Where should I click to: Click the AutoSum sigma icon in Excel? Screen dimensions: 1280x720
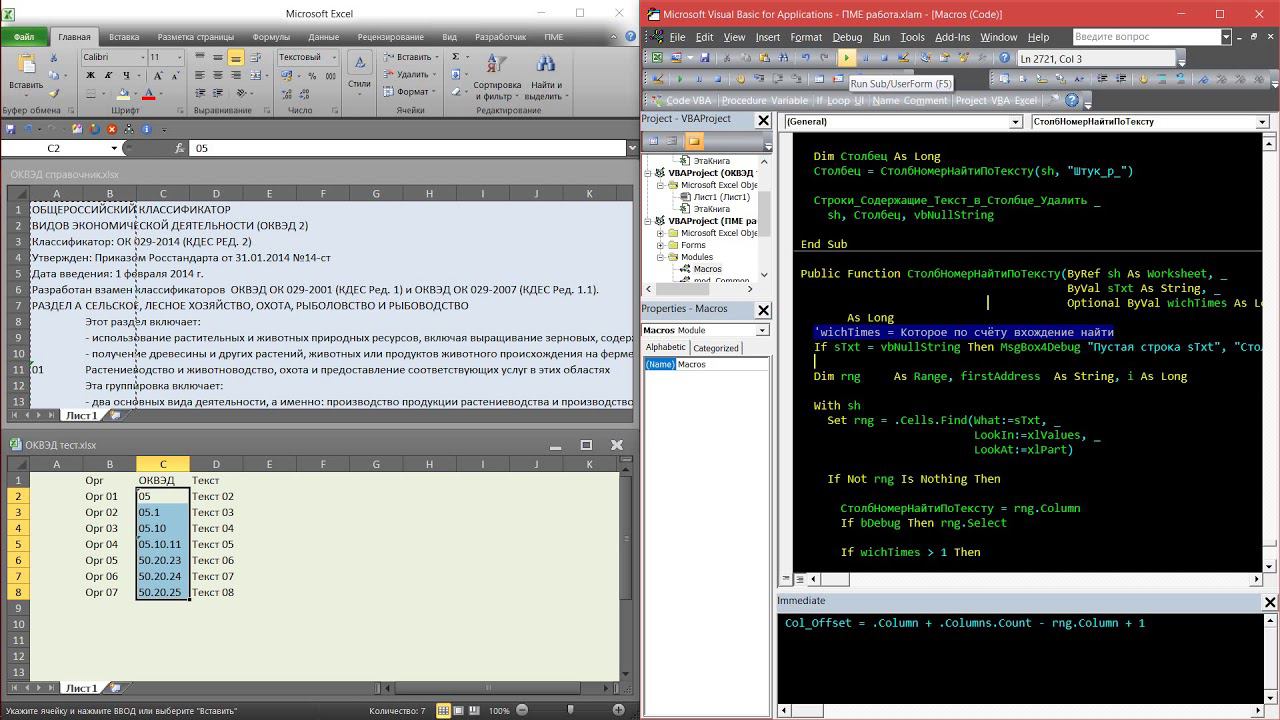(x=456, y=57)
